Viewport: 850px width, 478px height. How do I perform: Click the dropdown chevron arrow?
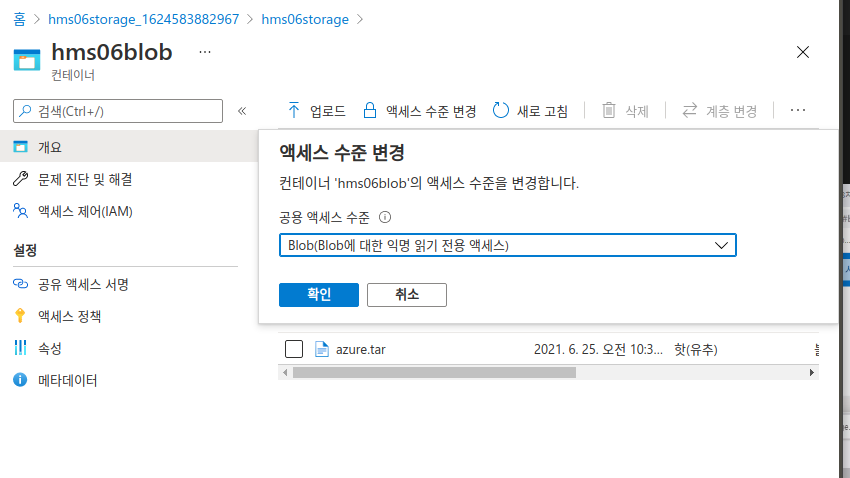pyautogui.click(x=721, y=246)
